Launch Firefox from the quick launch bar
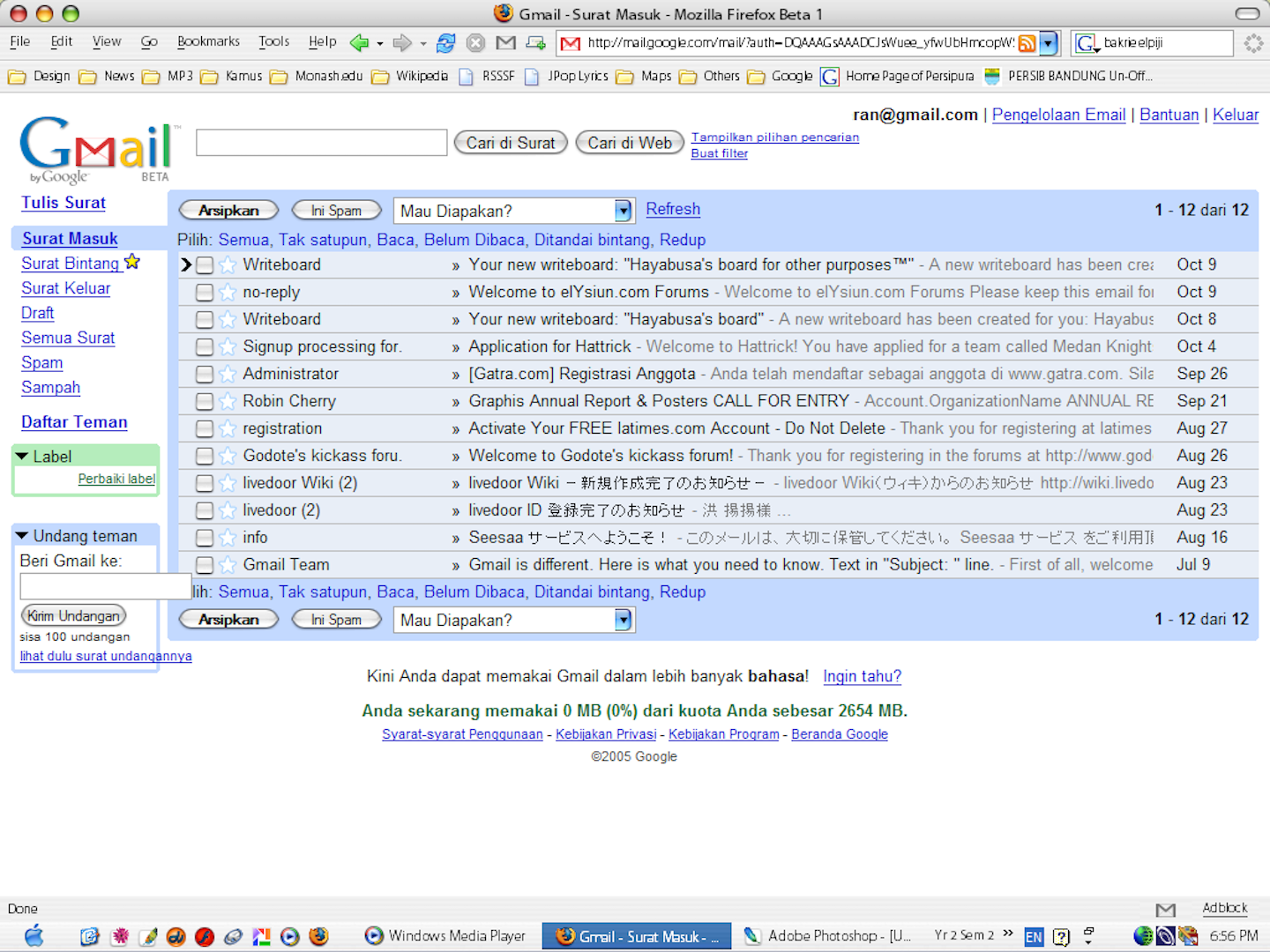The height and width of the screenshot is (952, 1270). (x=318, y=936)
